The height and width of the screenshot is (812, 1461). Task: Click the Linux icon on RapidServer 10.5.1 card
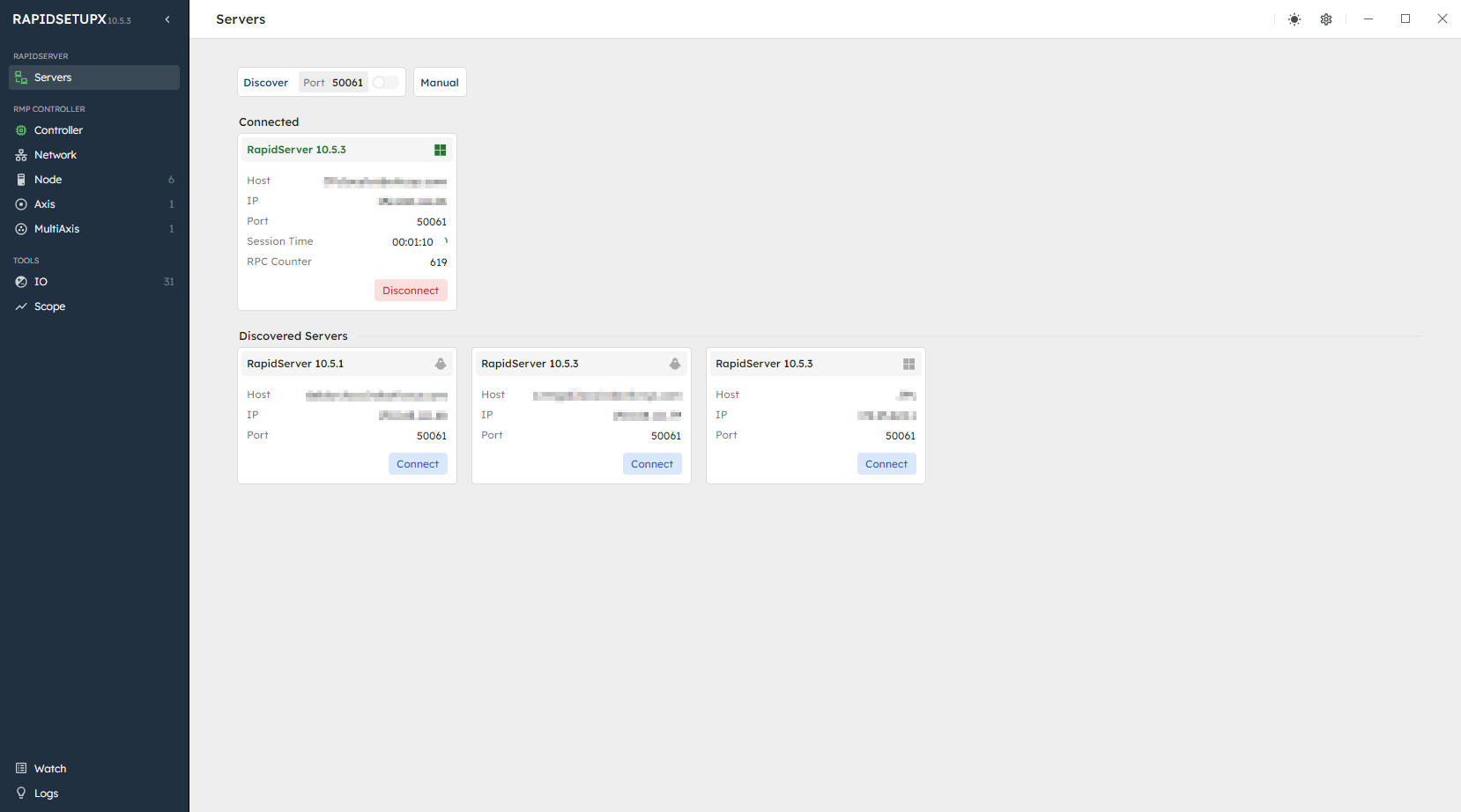[x=441, y=364]
